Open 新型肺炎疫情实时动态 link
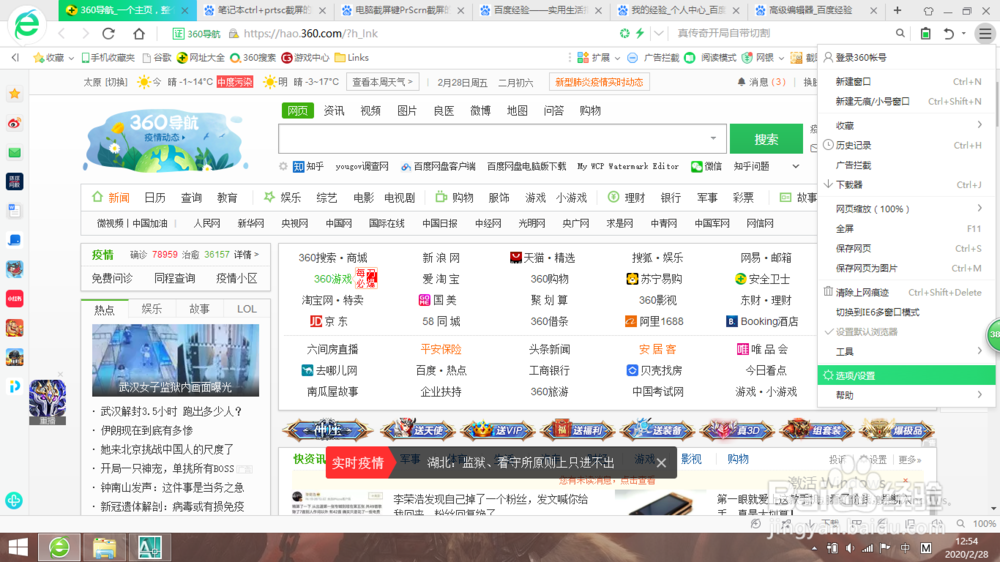This screenshot has width=1000, height=562. pyautogui.click(x=599, y=82)
